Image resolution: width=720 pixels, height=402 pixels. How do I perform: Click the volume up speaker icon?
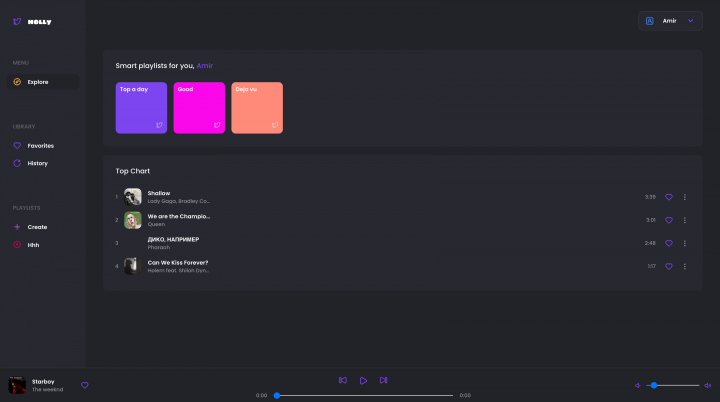[708, 385]
